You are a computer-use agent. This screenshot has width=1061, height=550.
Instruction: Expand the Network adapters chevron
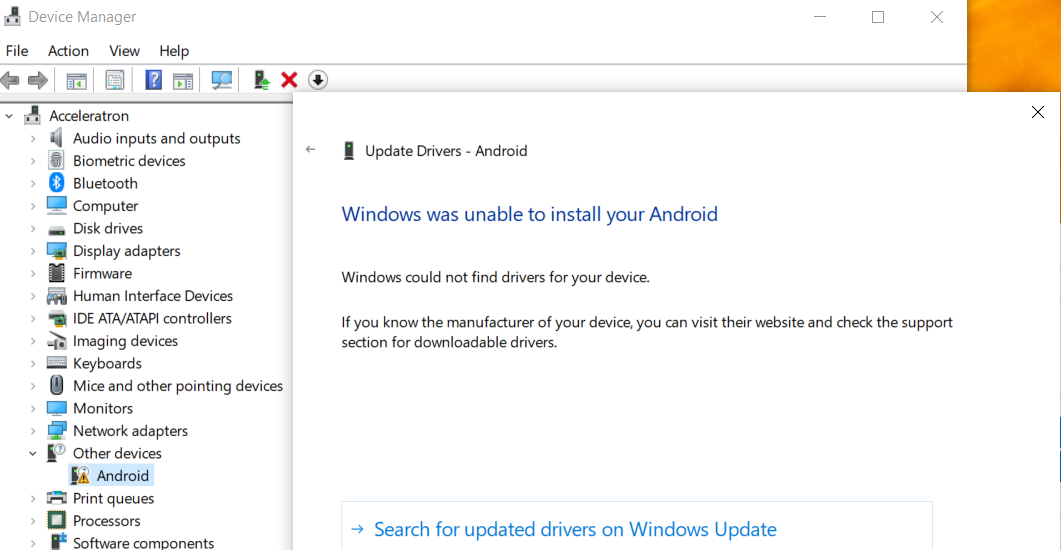[x=32, y=431]
